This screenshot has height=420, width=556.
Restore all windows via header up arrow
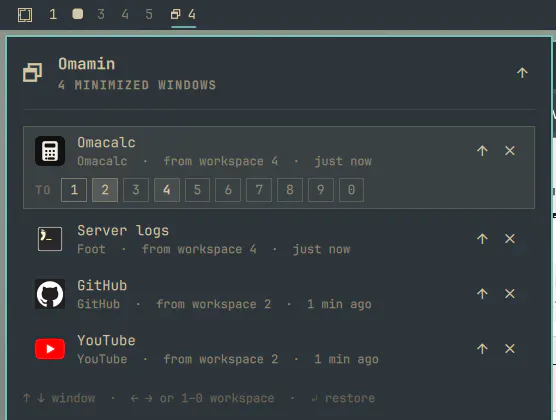pos(522,73)
